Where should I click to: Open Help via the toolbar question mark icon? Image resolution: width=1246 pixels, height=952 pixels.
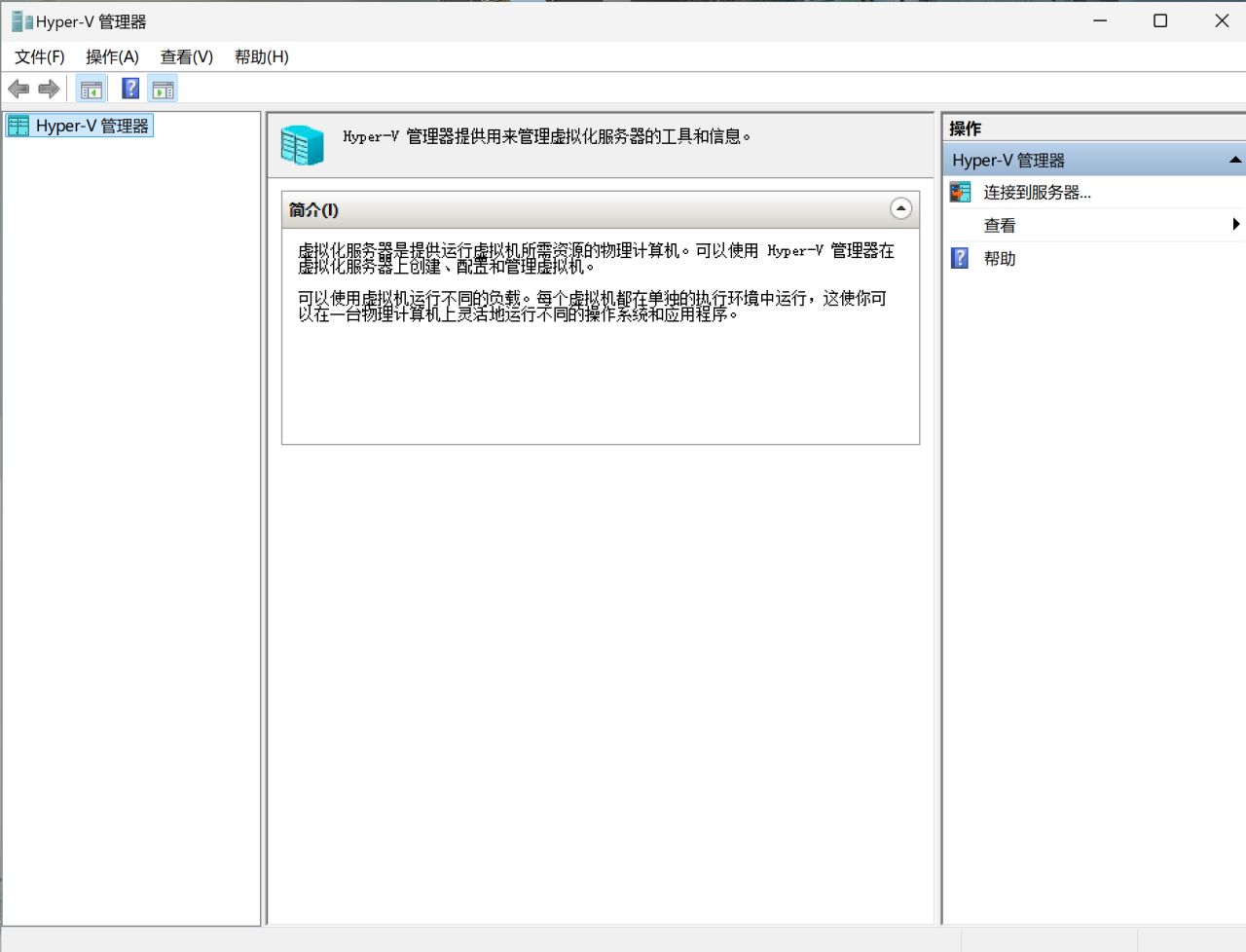pos(130,89)
